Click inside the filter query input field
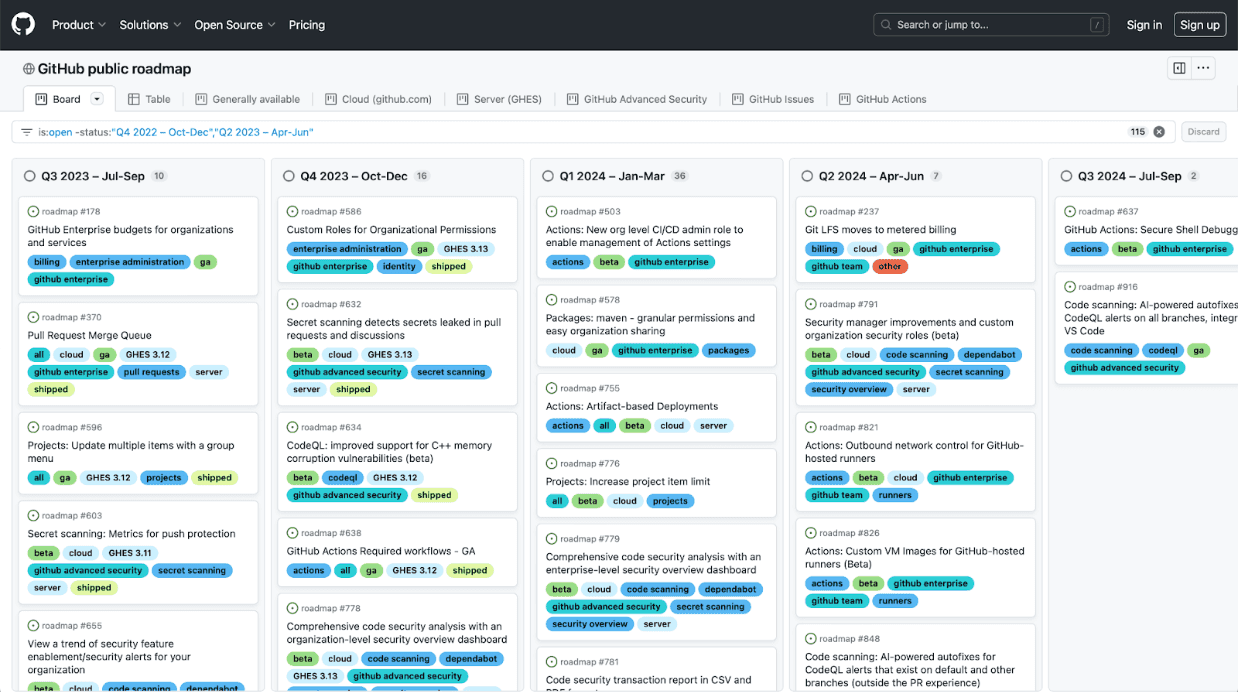Viewport: 1242px width, 692px height. click(400, 131)
